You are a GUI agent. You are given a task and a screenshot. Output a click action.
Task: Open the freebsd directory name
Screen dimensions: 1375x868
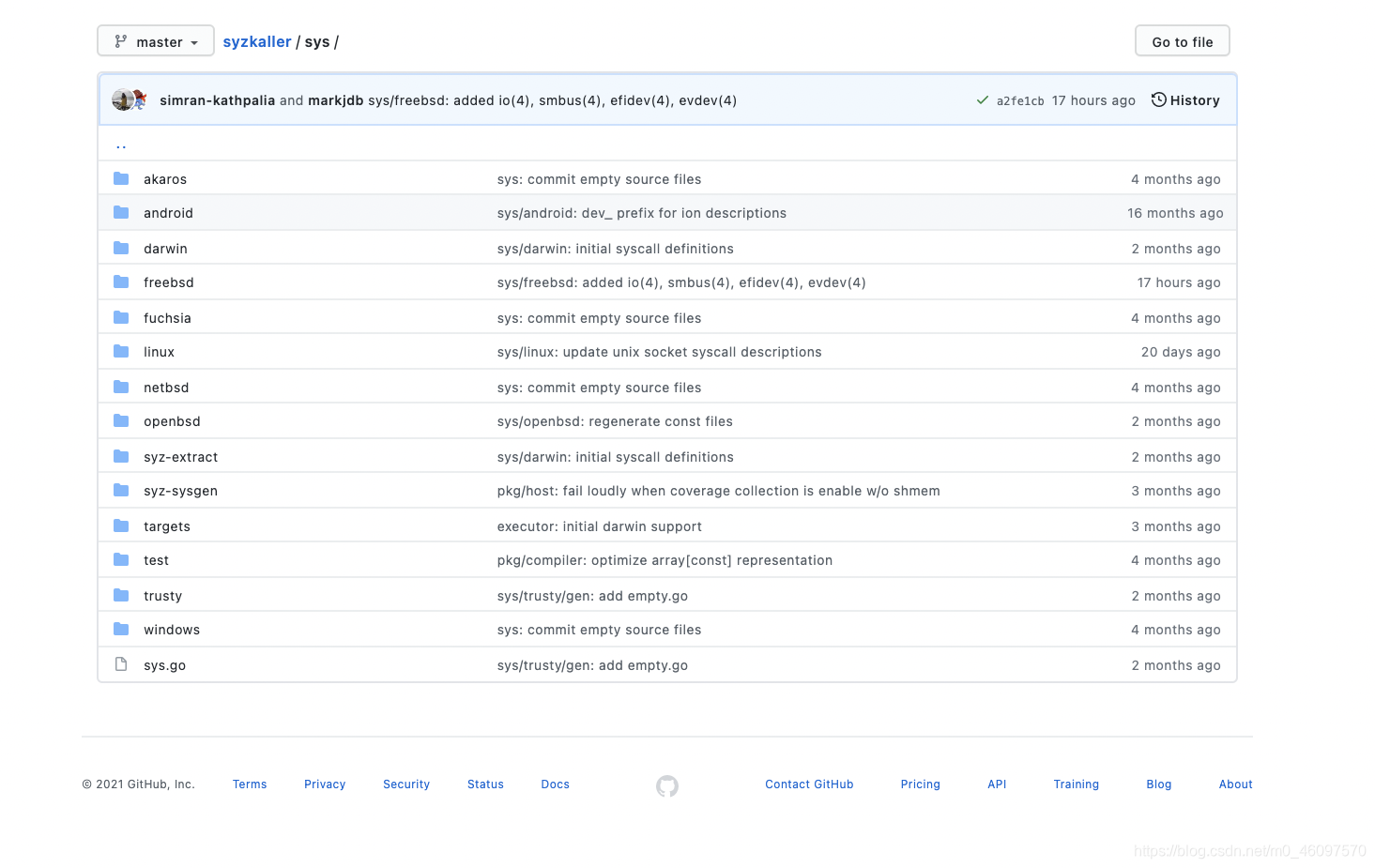[169, 282]
